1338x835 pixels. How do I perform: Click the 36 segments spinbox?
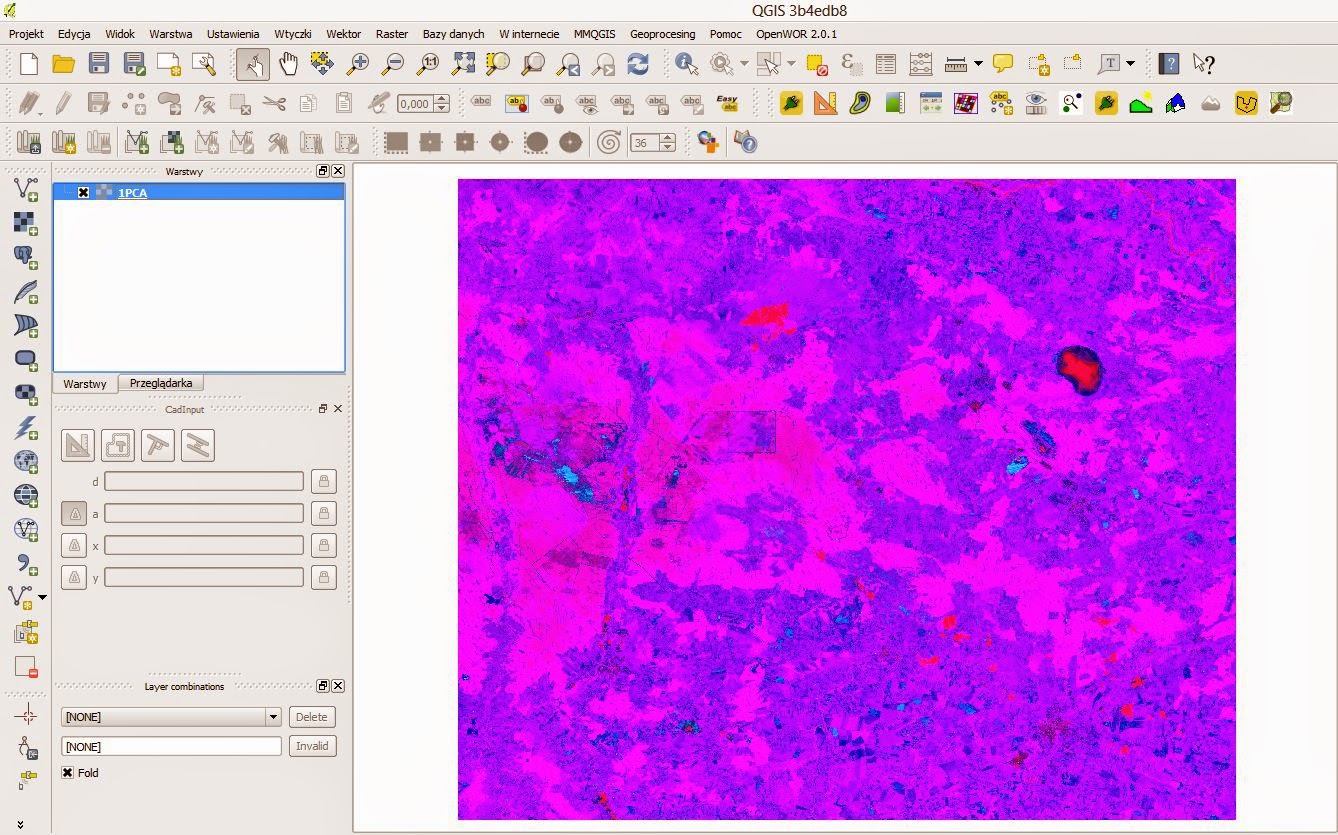pos(653,143)
